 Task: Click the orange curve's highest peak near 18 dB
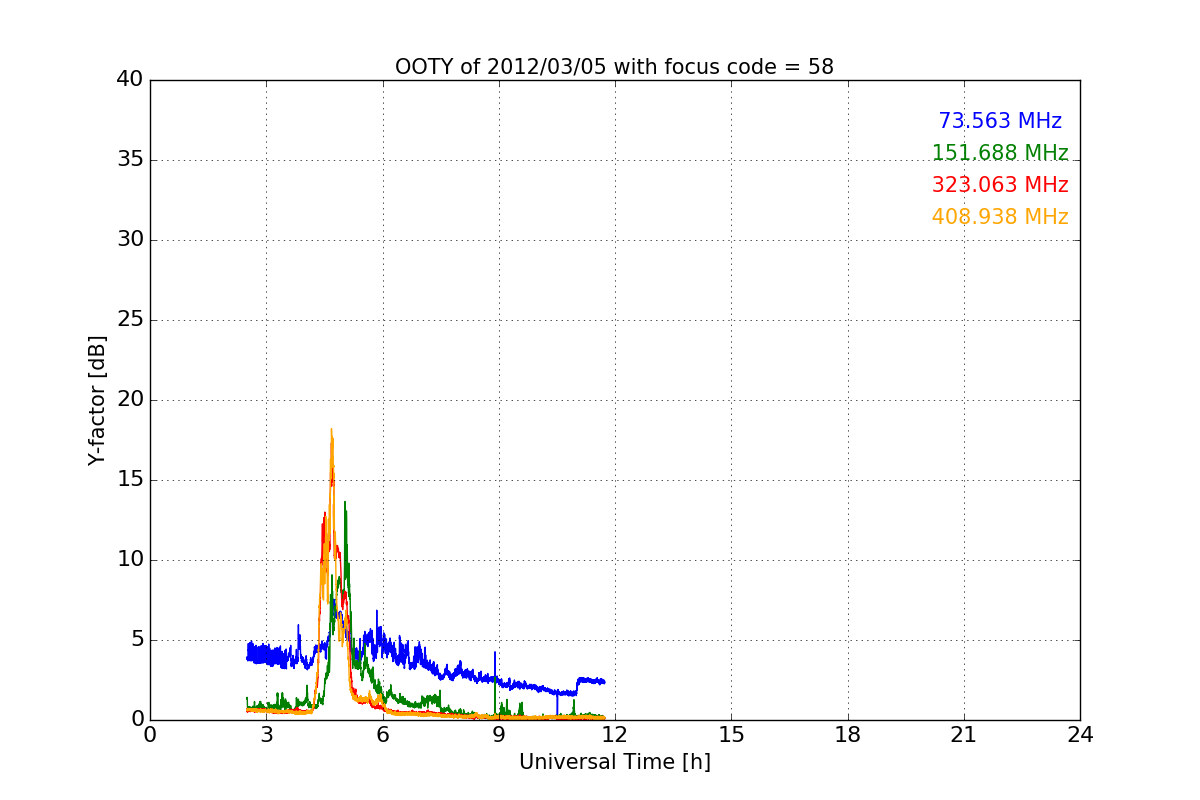click(x=331, y=431)
